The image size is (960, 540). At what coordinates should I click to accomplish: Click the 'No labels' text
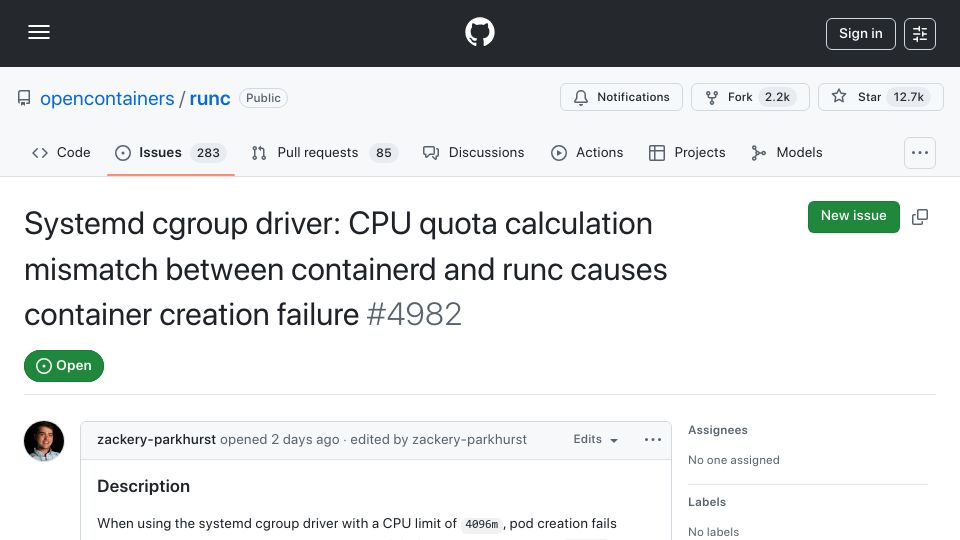(x=713, y=532)
